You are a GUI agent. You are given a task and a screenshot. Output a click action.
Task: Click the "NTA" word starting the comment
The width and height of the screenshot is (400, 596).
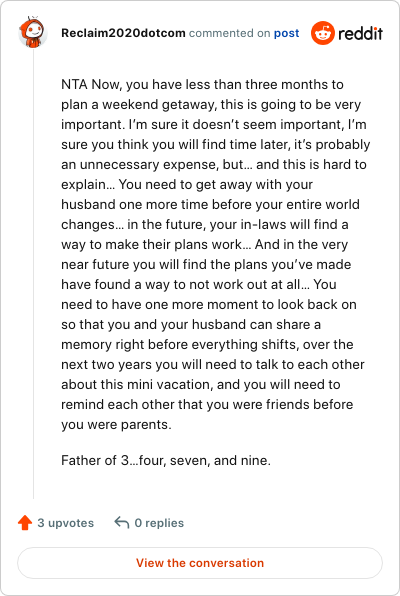[x=74, y=84]
